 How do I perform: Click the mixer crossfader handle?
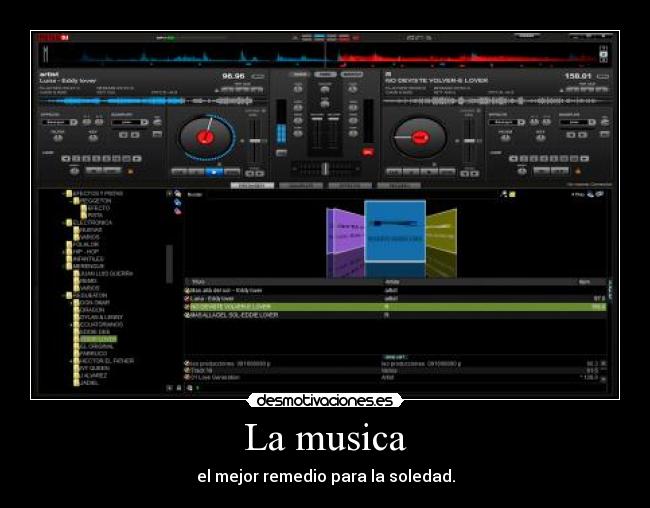pyautogui.click(x=325, y=168)
